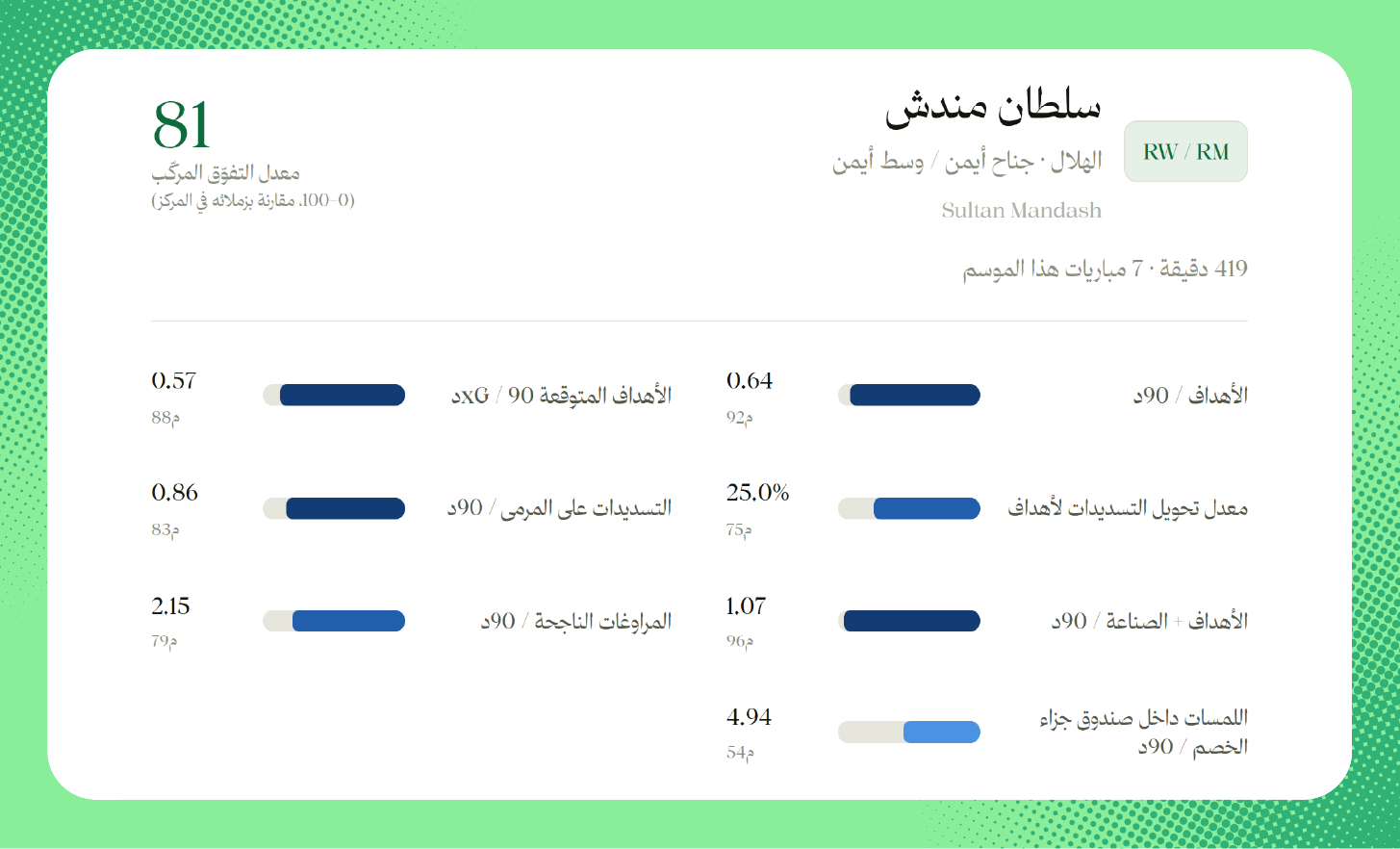Click the الأهداف + الصناعة progress bar

point(909,621)
